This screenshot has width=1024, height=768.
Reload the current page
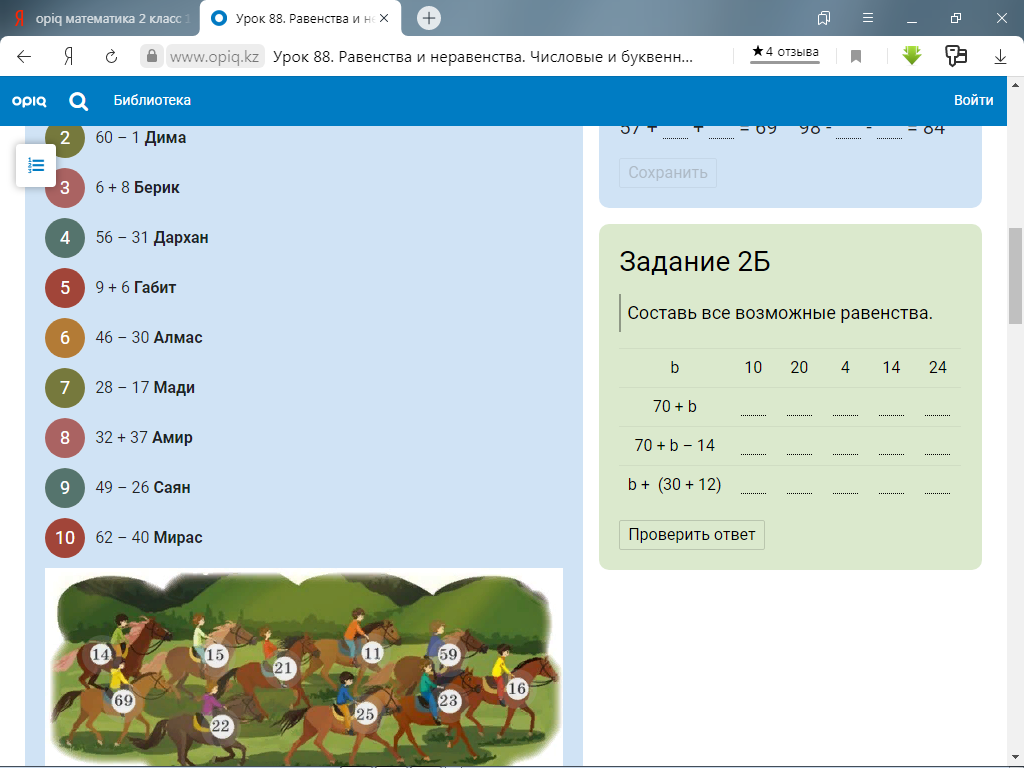pos(112,57)
